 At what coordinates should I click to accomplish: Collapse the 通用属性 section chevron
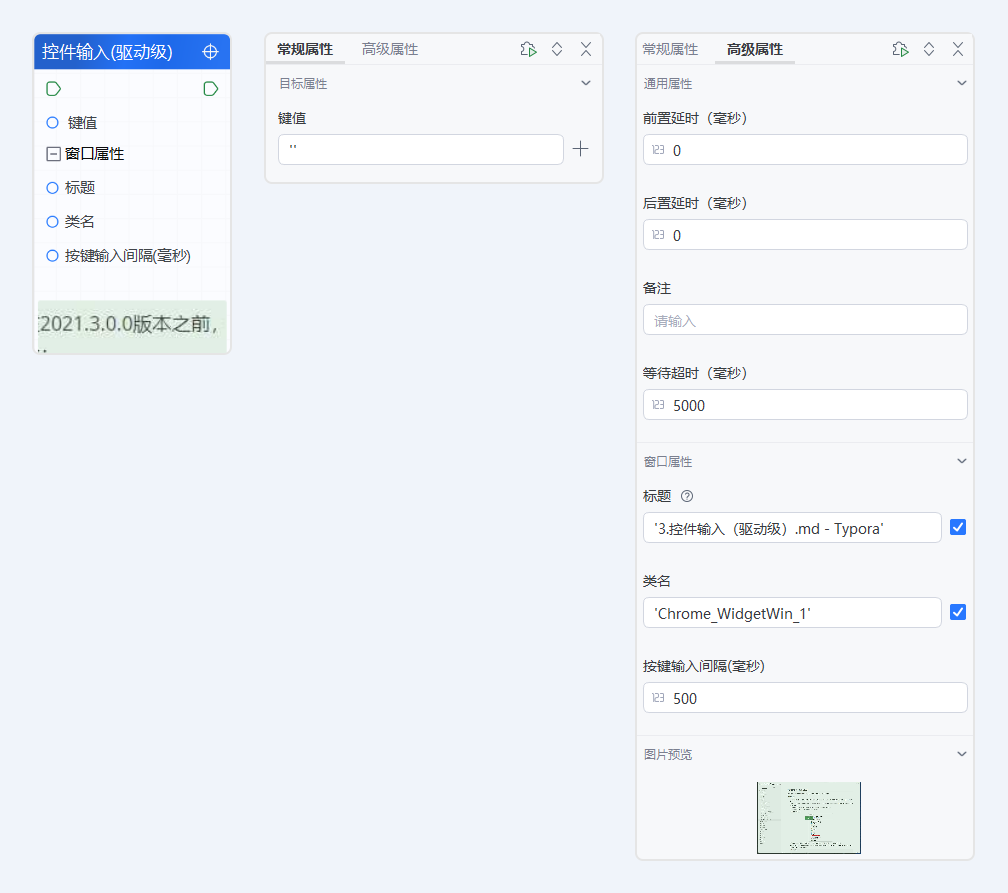coord(961,83)
